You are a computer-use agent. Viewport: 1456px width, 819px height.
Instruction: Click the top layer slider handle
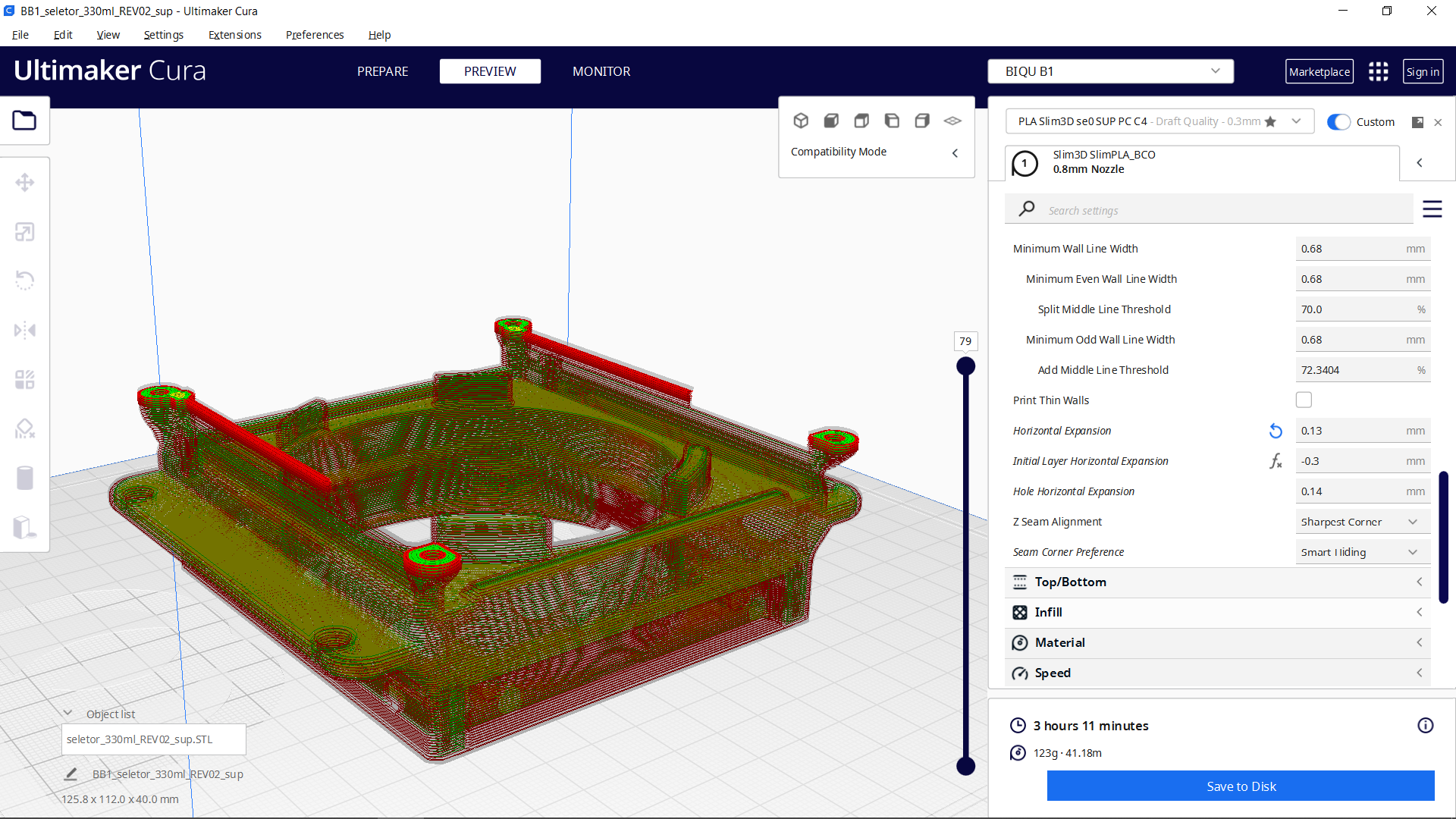point(965,366)
